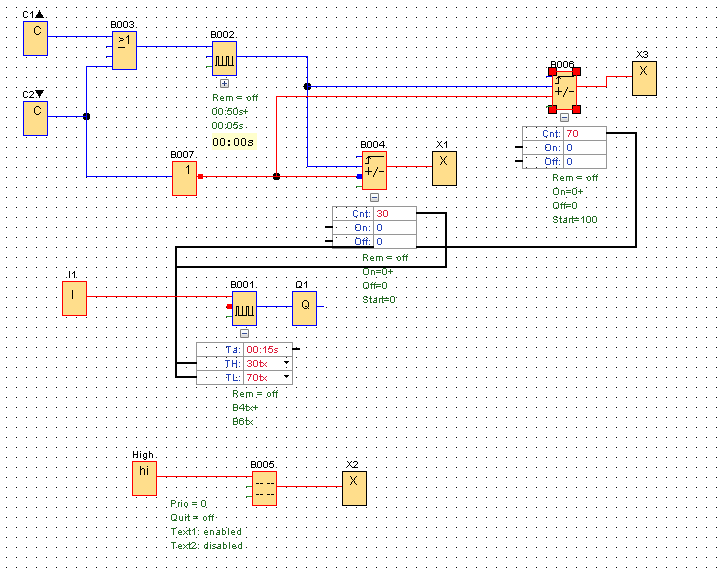This screenshot has height=575, width=726.
Task: Select the B002 pulse generator block
Action: (x=224, y=58)
